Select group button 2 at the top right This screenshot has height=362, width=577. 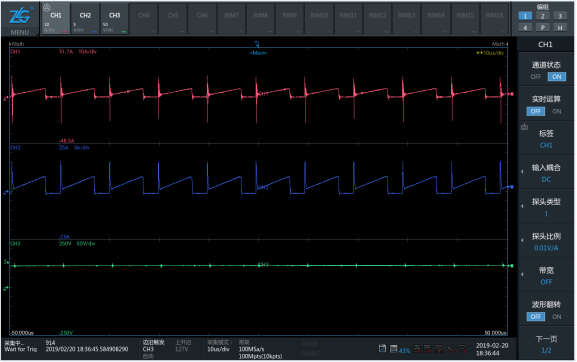(542, 16)
